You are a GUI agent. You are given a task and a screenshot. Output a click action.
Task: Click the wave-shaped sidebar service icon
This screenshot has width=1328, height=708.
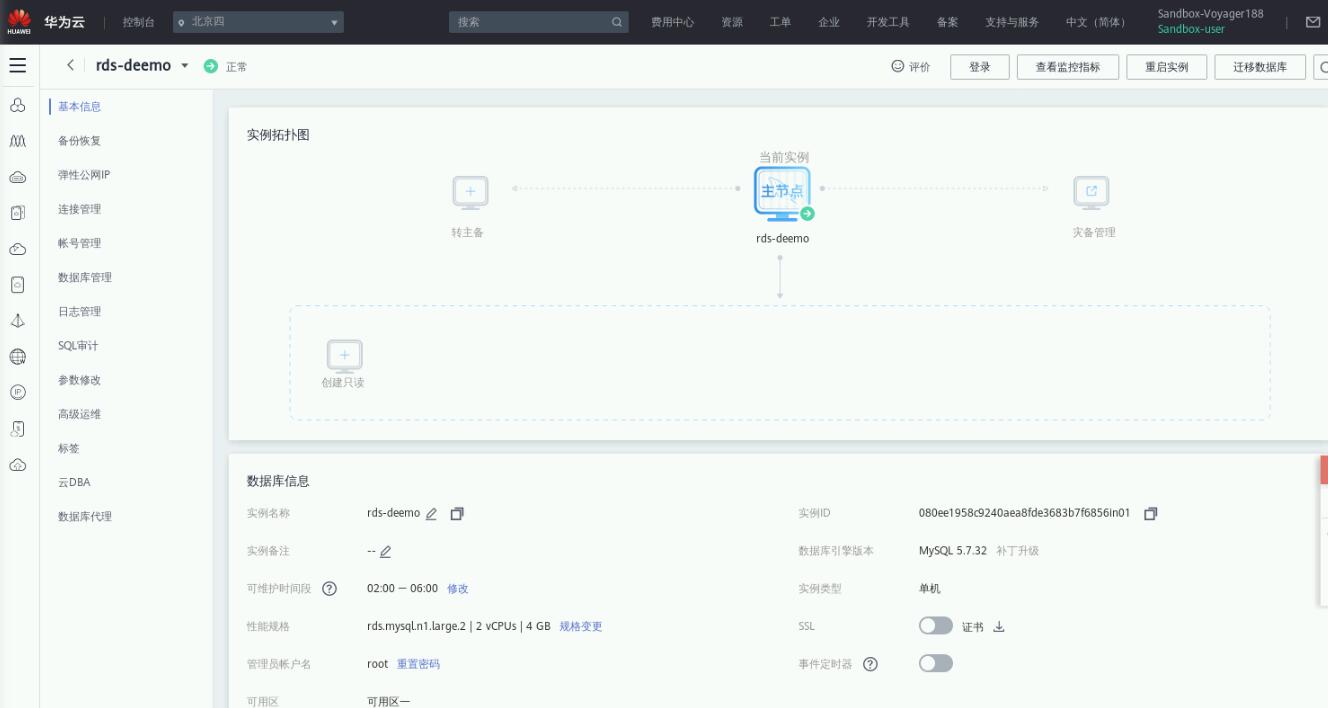click(17, 143)
